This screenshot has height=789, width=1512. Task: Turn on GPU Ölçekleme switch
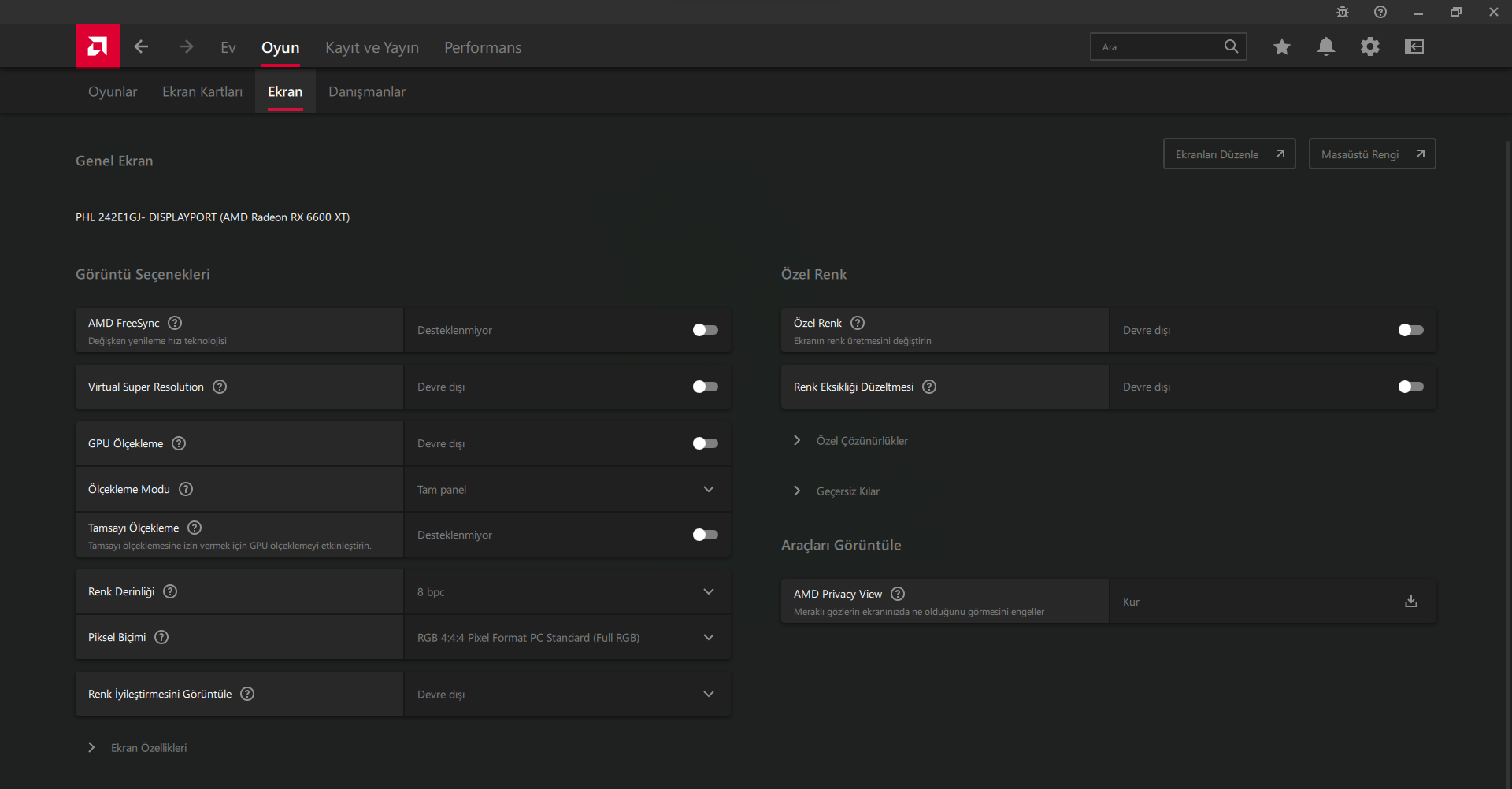click(x=705, y=443)
